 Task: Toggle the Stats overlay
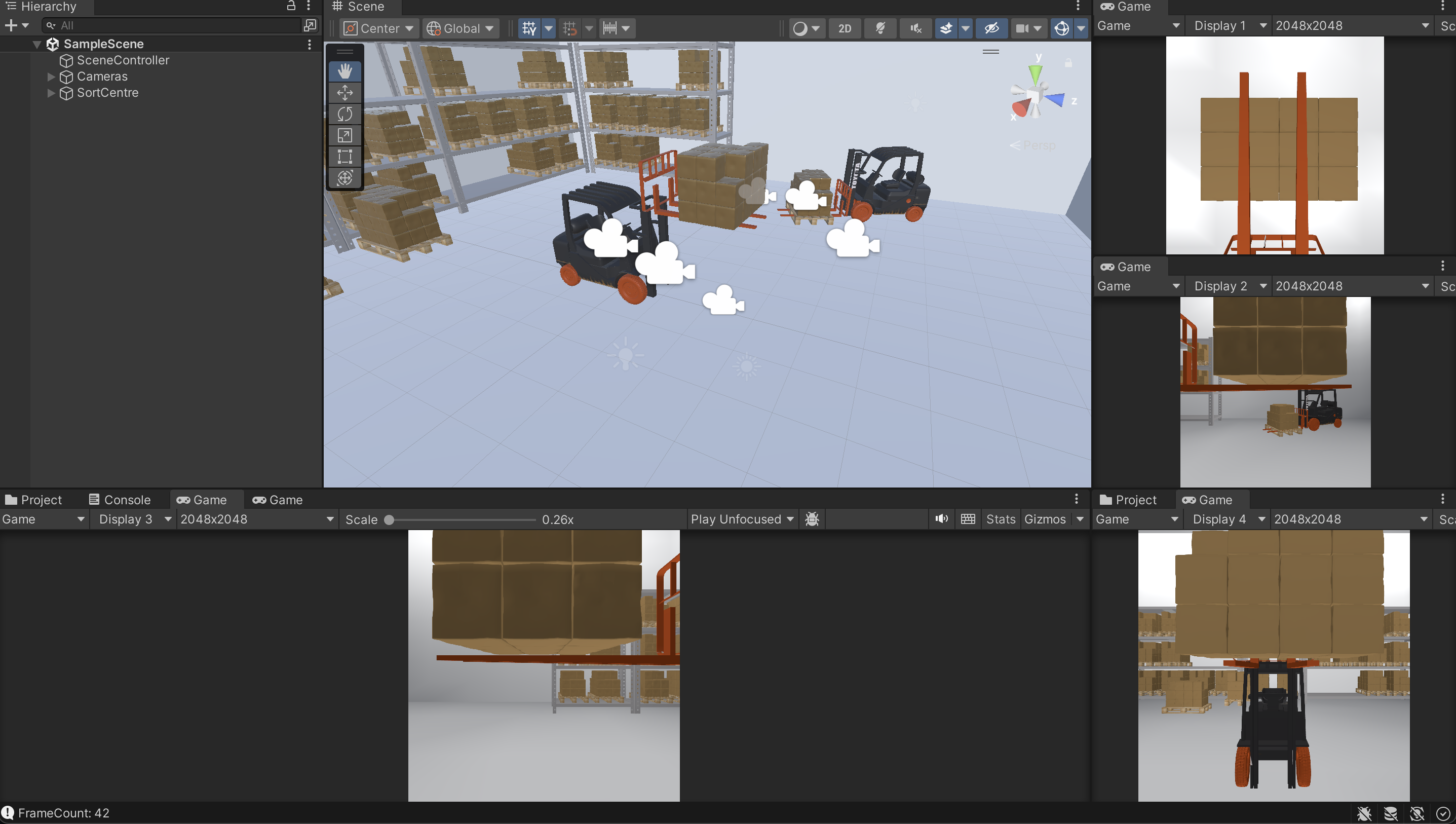coord(1001,519)
